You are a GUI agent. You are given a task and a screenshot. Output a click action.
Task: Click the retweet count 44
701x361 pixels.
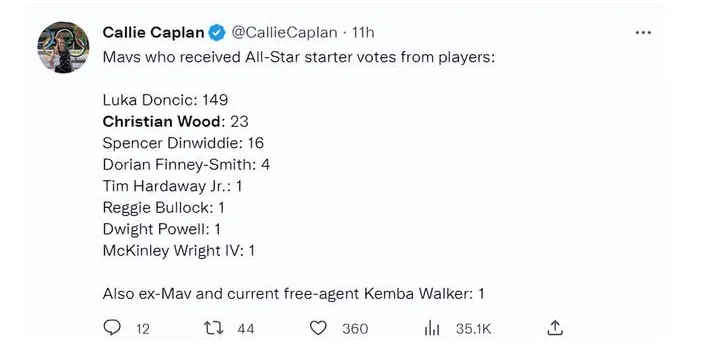click(246, 329)
